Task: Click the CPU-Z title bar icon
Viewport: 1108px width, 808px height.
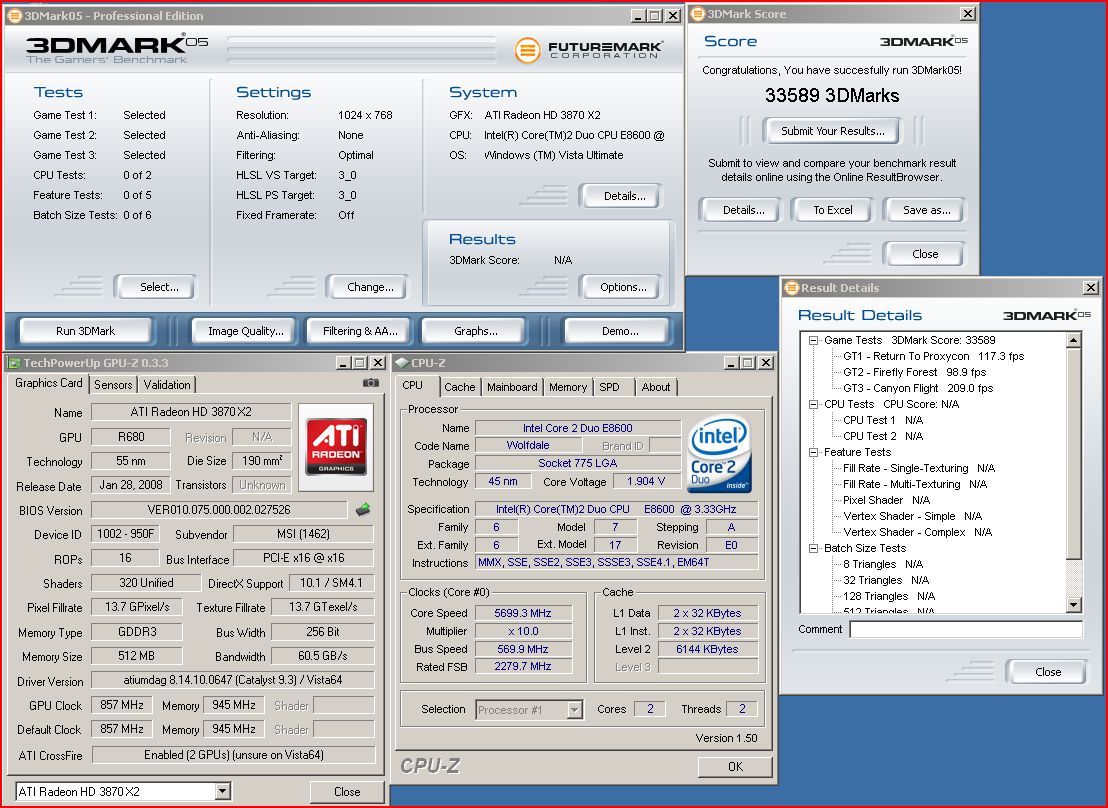Action: pos(402,363)
